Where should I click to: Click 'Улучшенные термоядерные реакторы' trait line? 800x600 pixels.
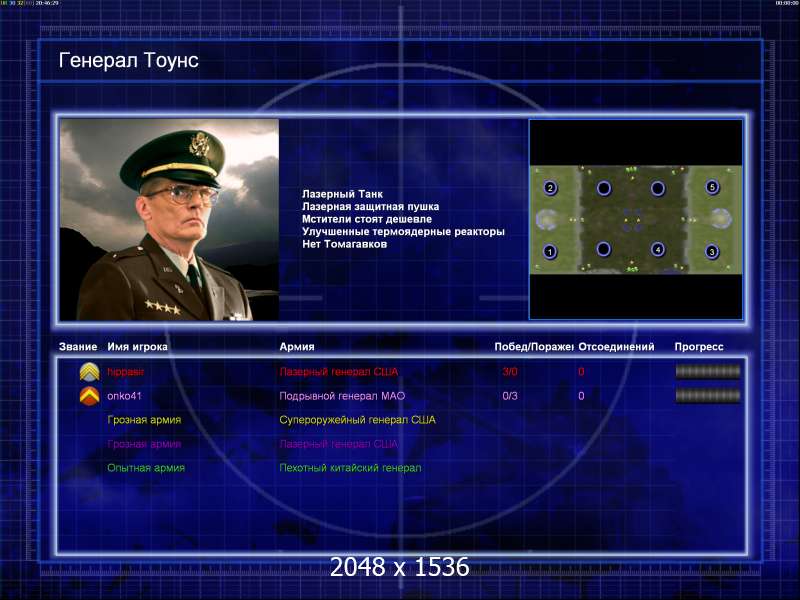point(403,232)
